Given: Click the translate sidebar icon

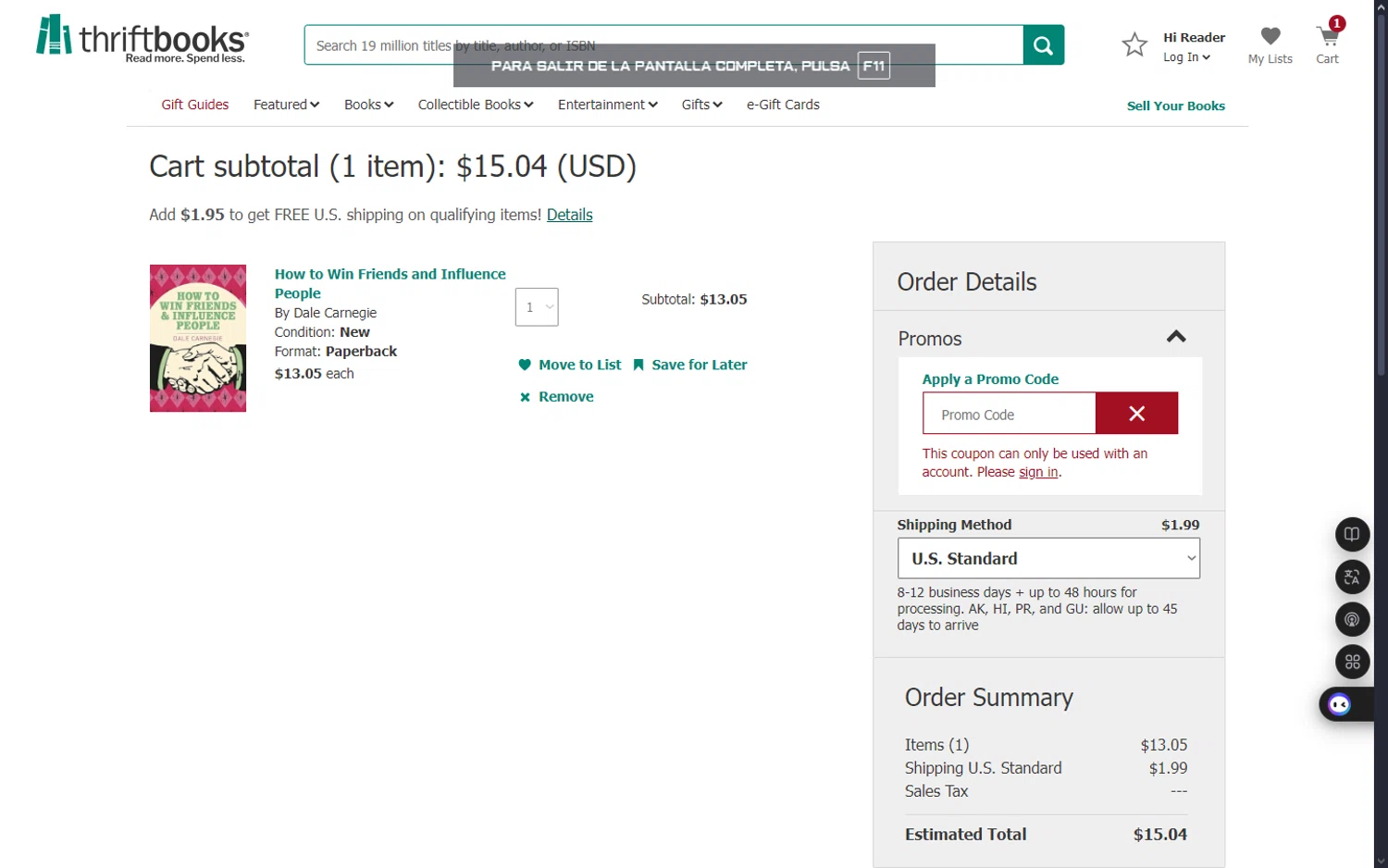Looking at the screenshot, I should [1352, 577].
